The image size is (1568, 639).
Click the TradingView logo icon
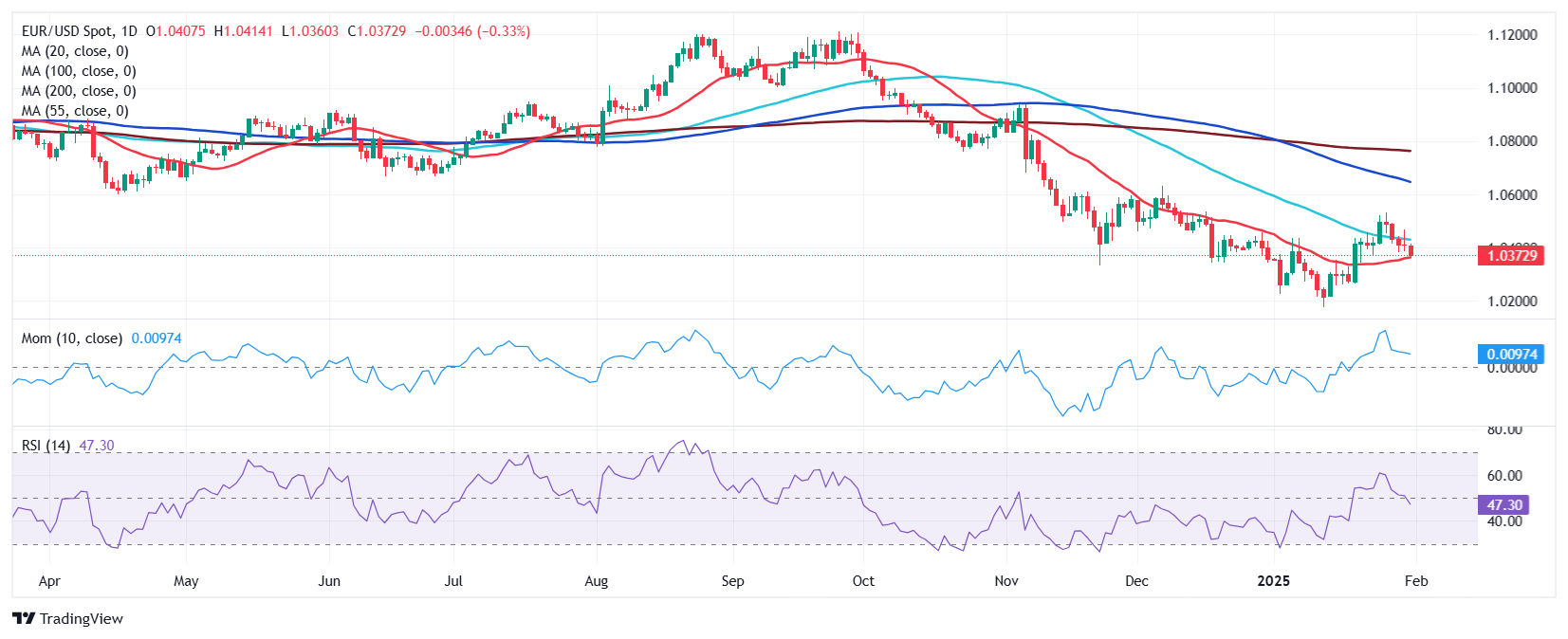tap(24, 618)
